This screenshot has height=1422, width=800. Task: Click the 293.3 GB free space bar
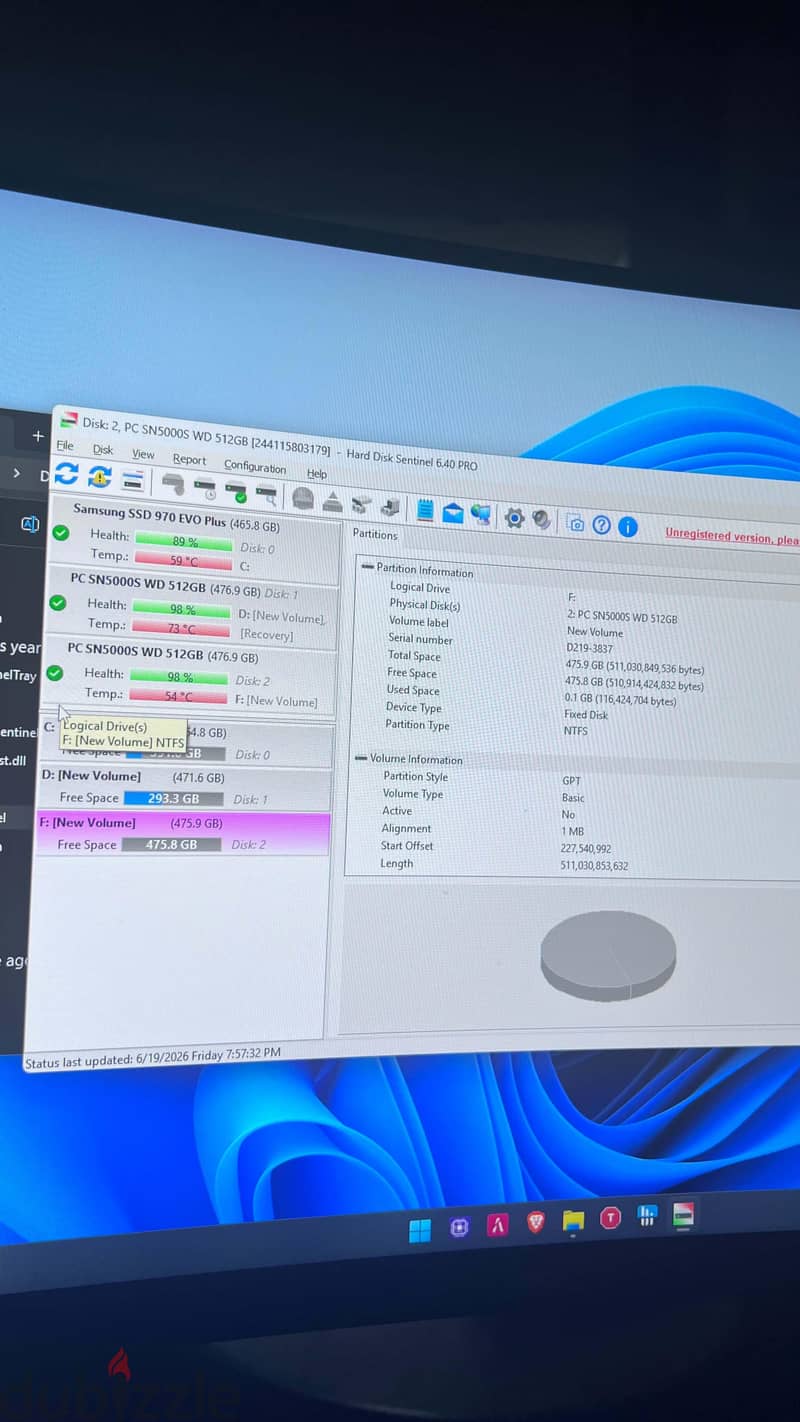[x=173, y=799]
